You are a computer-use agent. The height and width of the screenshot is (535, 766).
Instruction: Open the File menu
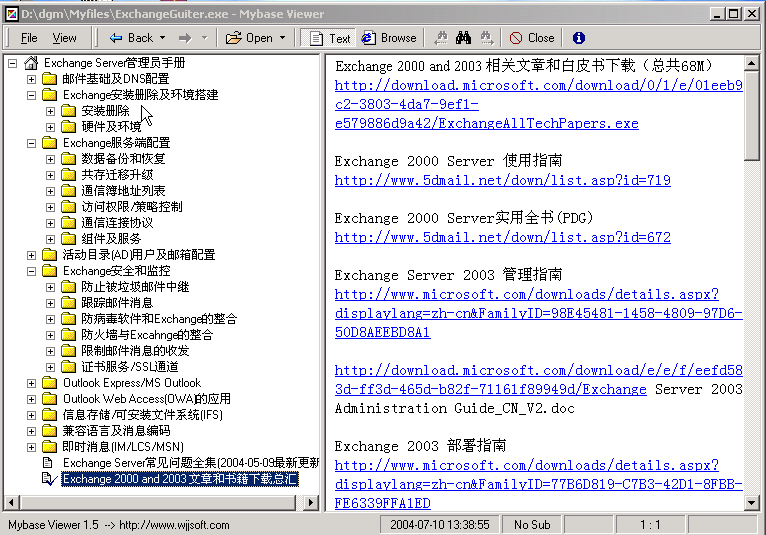click(x=29, y=38)
